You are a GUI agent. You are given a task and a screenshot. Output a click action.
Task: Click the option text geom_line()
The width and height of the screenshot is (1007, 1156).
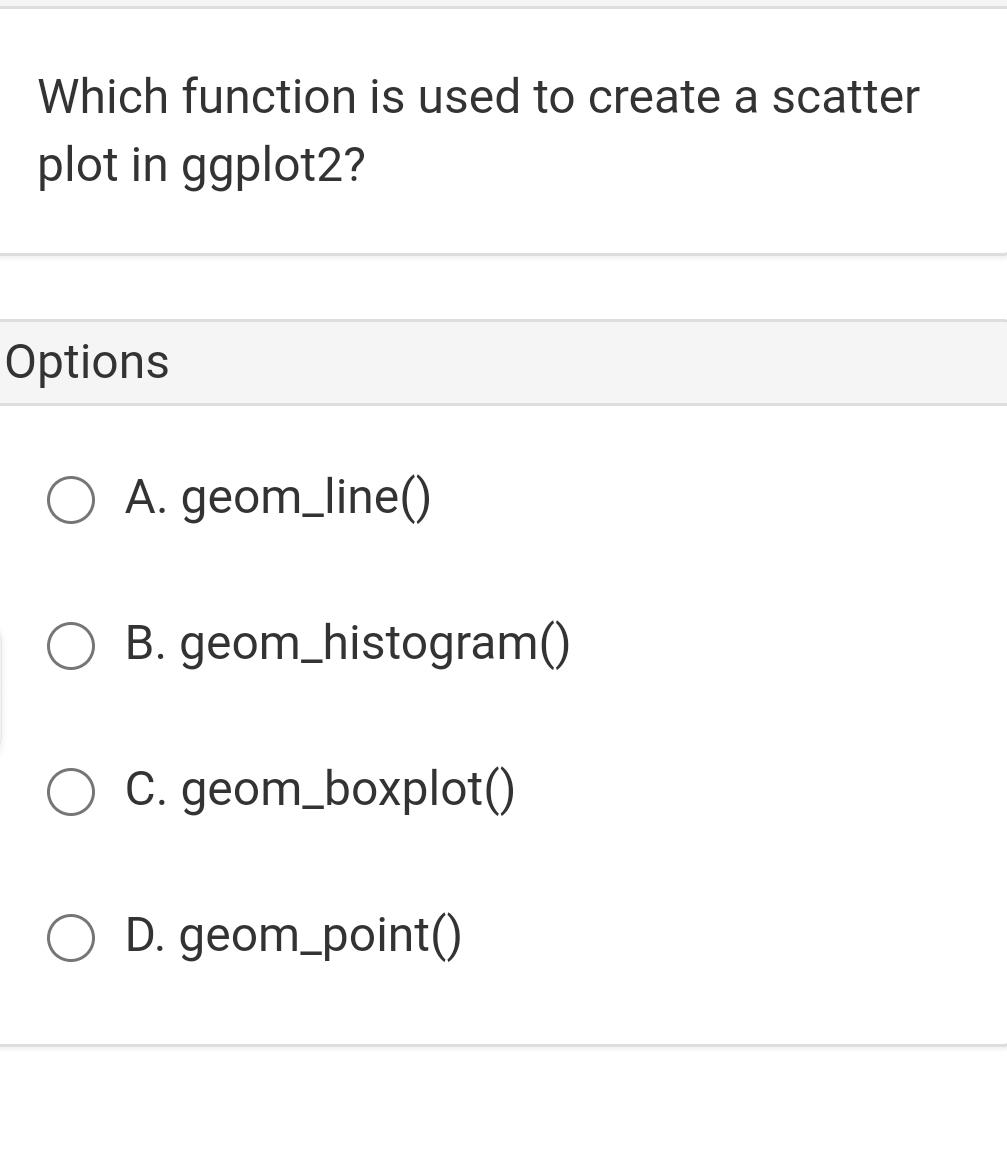pos(305,499)
